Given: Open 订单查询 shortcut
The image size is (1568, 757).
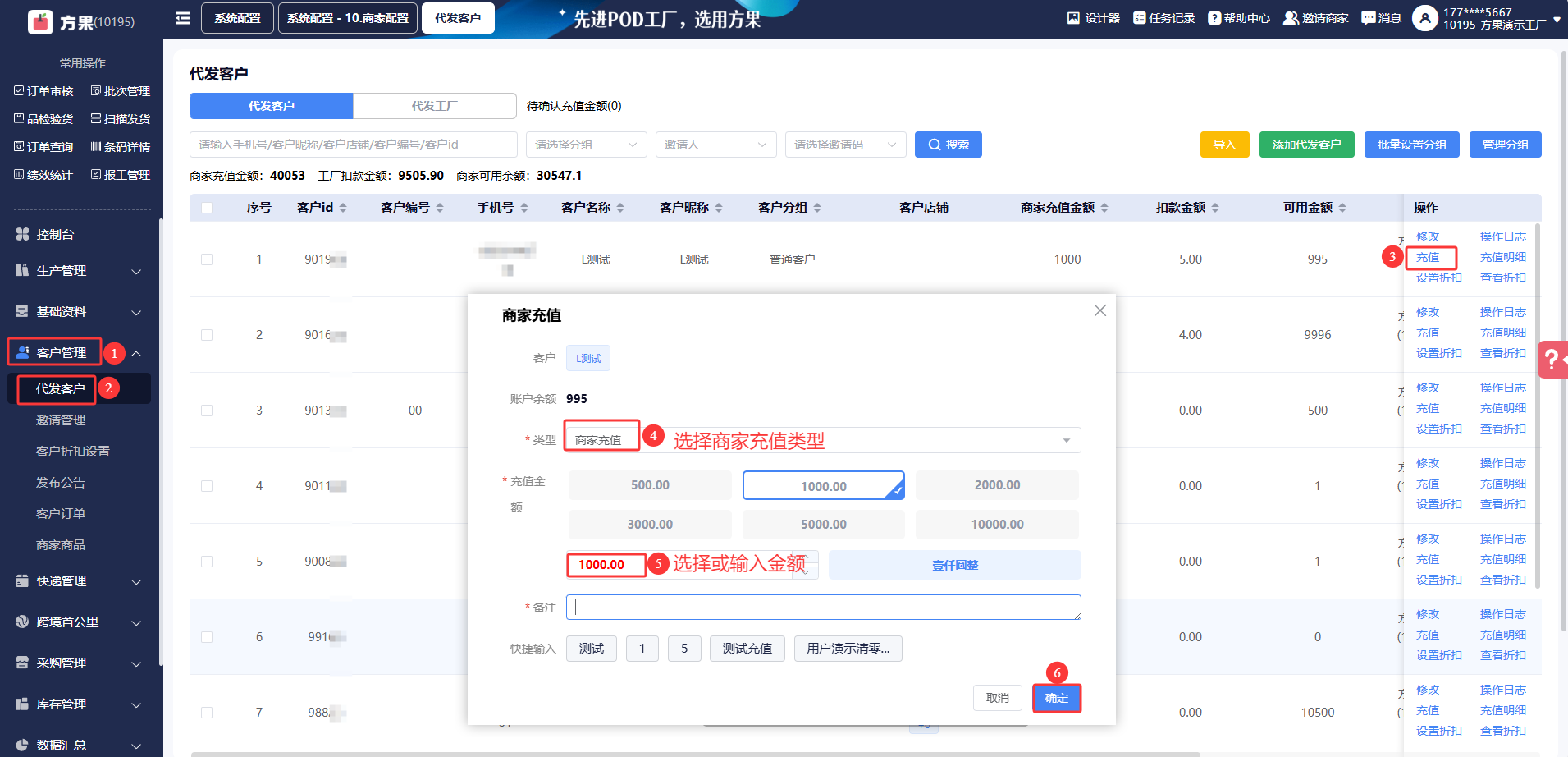Looking at the screenshot, I should click(44, 147).
